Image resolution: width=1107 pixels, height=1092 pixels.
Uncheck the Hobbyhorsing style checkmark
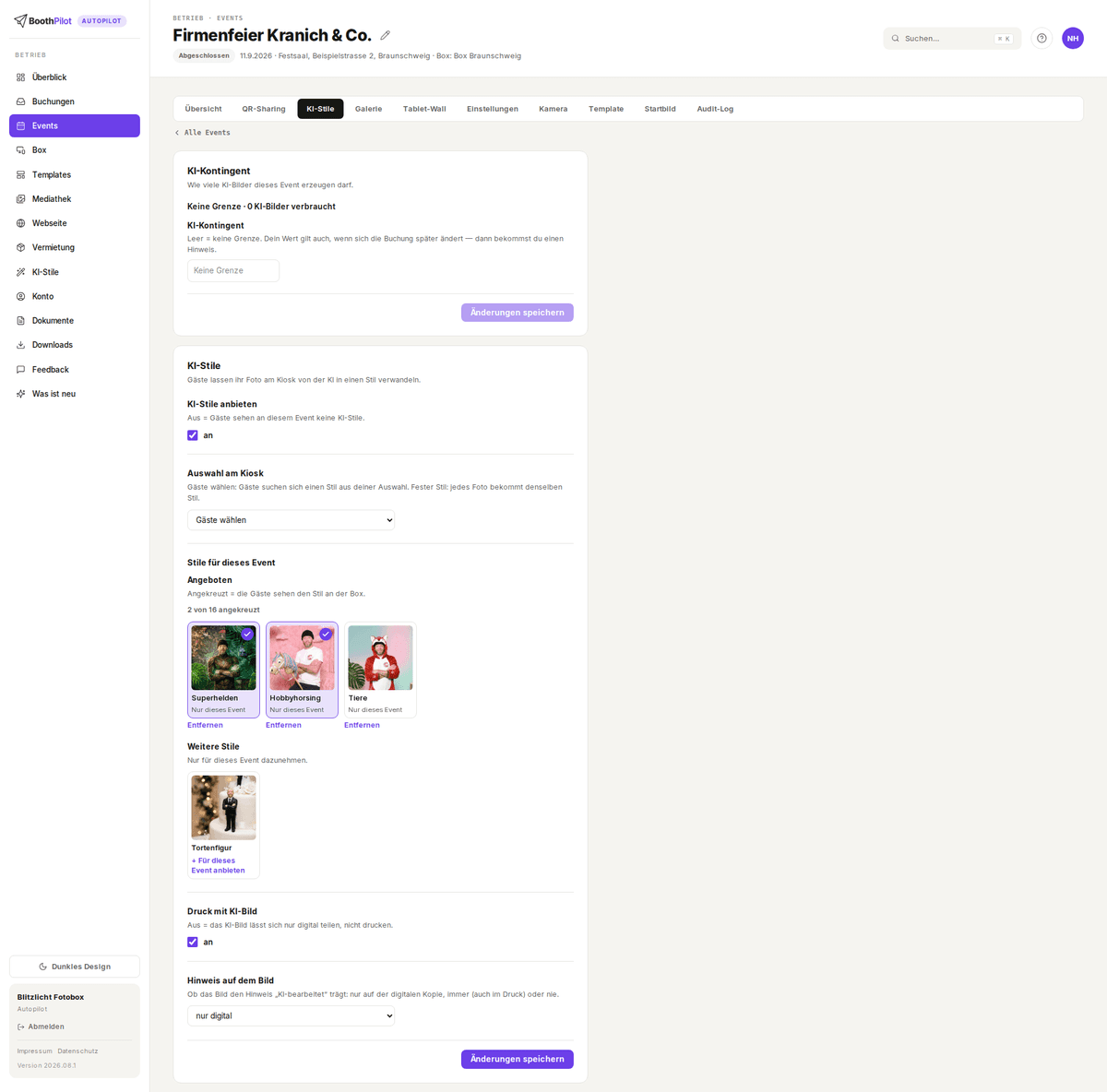[326, 635]
